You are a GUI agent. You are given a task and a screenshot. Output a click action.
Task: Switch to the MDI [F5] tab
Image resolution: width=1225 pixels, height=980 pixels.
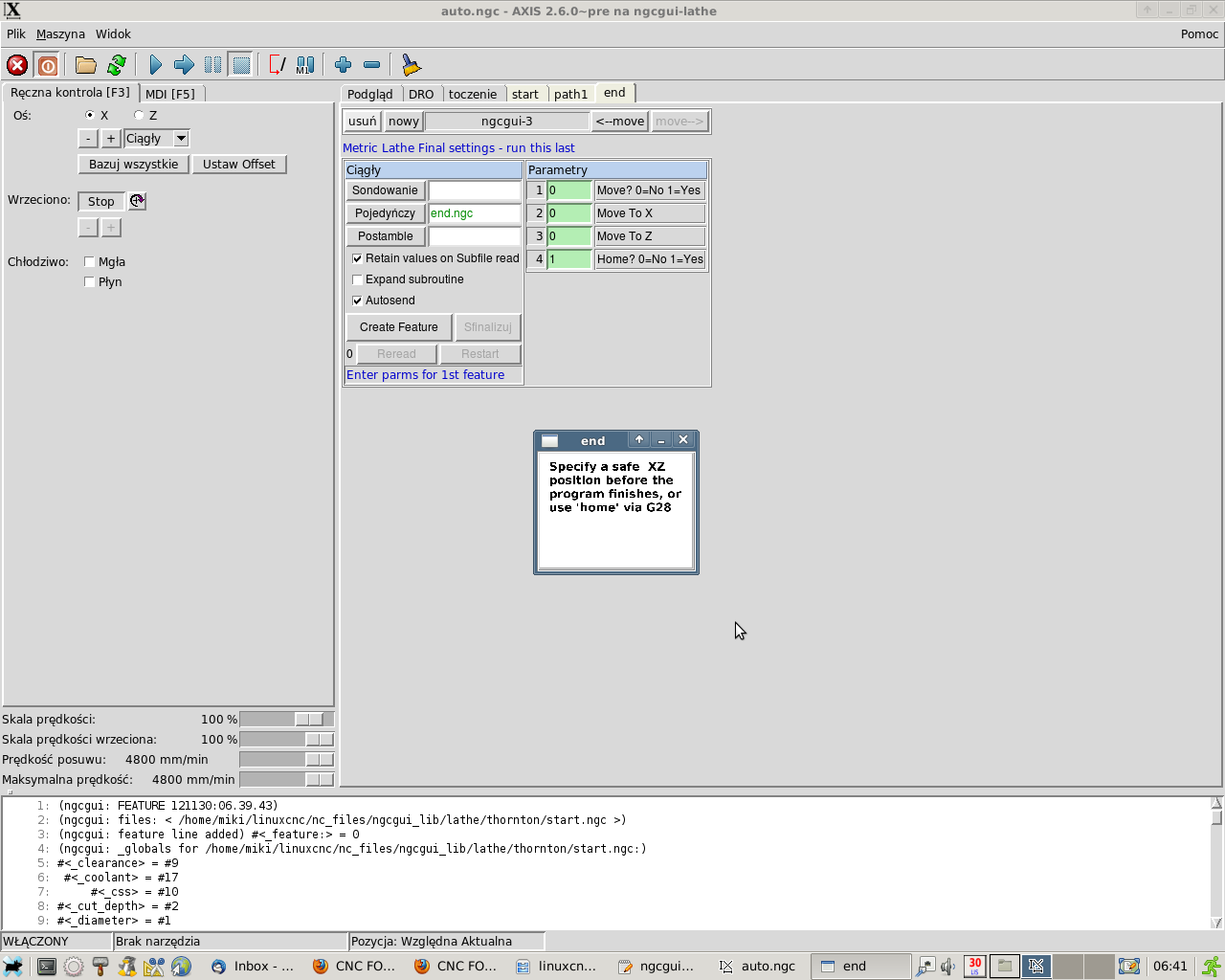(x=170, y=94)
